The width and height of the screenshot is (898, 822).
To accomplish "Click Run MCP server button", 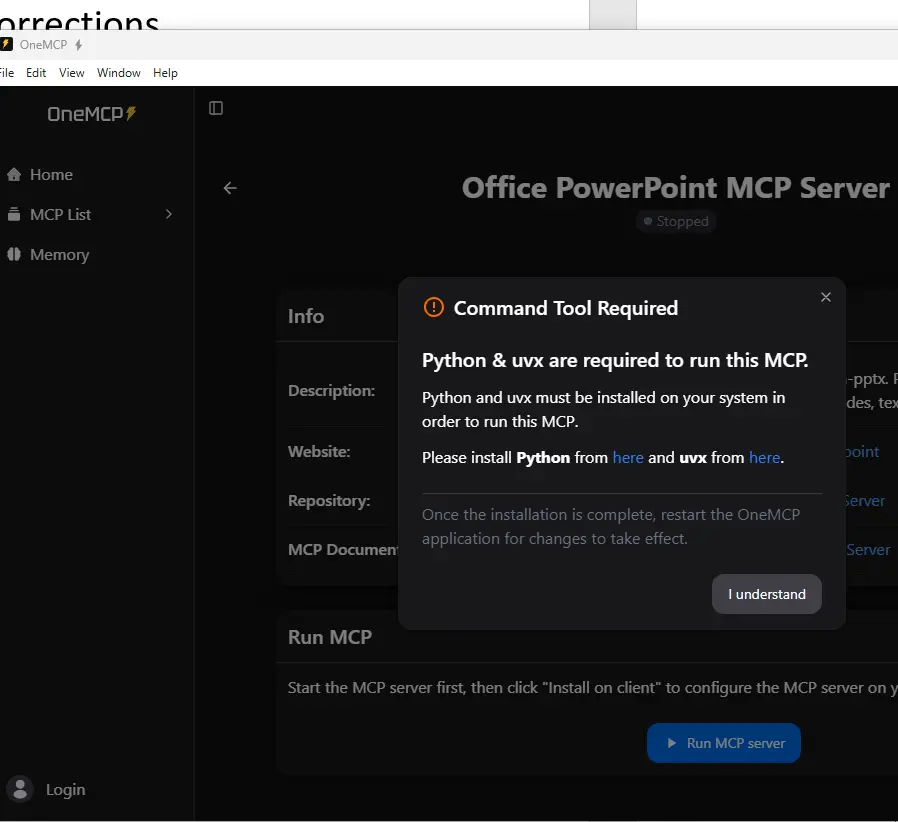I will tap(723, 743).
